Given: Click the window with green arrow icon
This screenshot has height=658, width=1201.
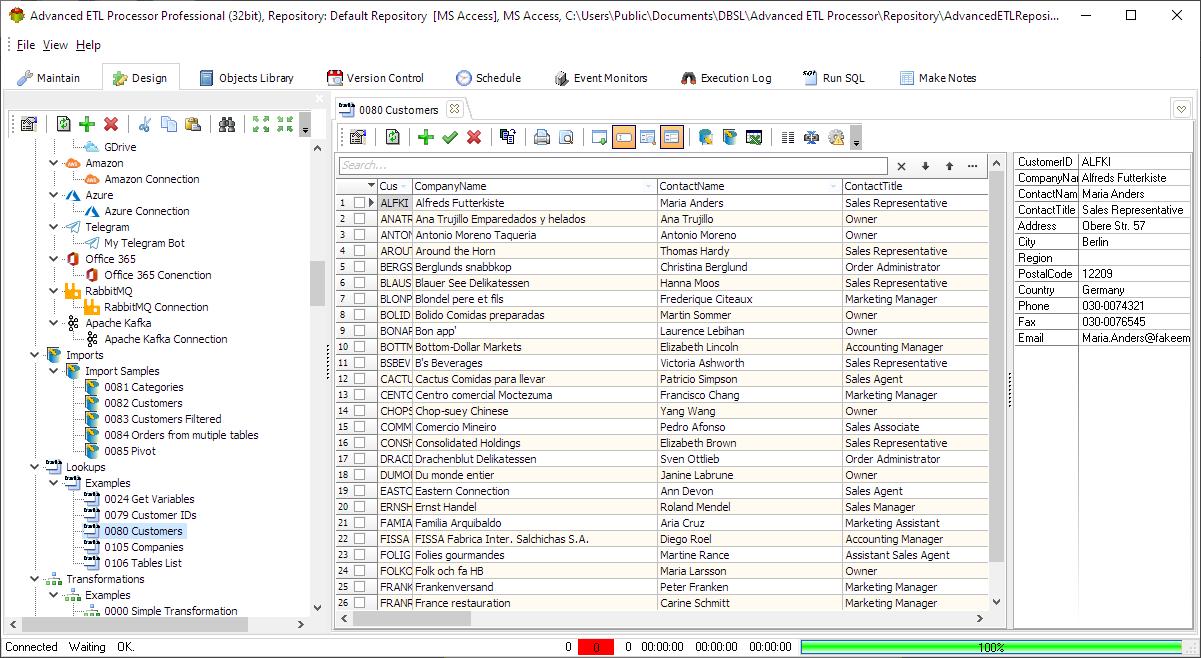Looking at the screenshot, I should pyautogui.click(x=600, y=137).
